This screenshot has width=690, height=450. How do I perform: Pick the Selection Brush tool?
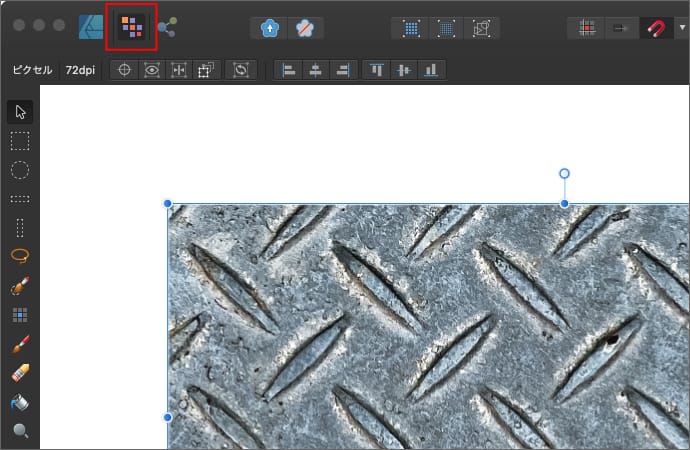(20, 286)
